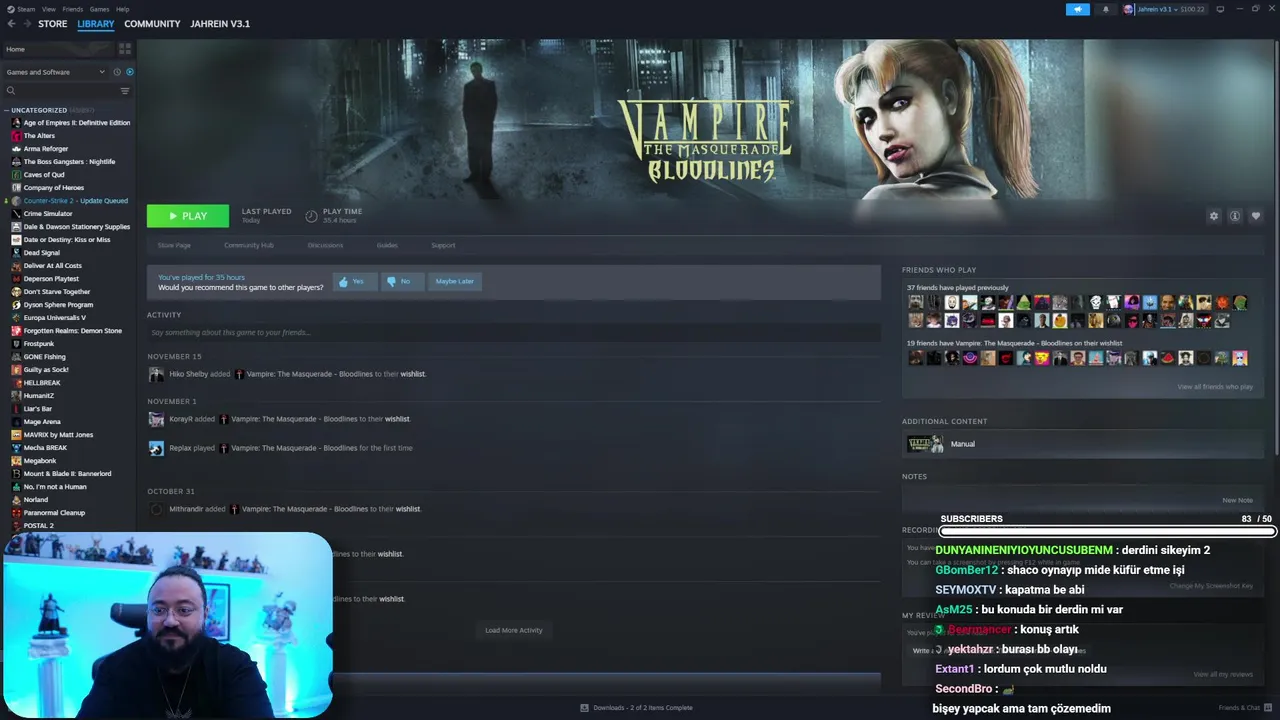This screenshot has height=720, width=1280.
Task: Open the Games menu
Action: tap(100, 9)
